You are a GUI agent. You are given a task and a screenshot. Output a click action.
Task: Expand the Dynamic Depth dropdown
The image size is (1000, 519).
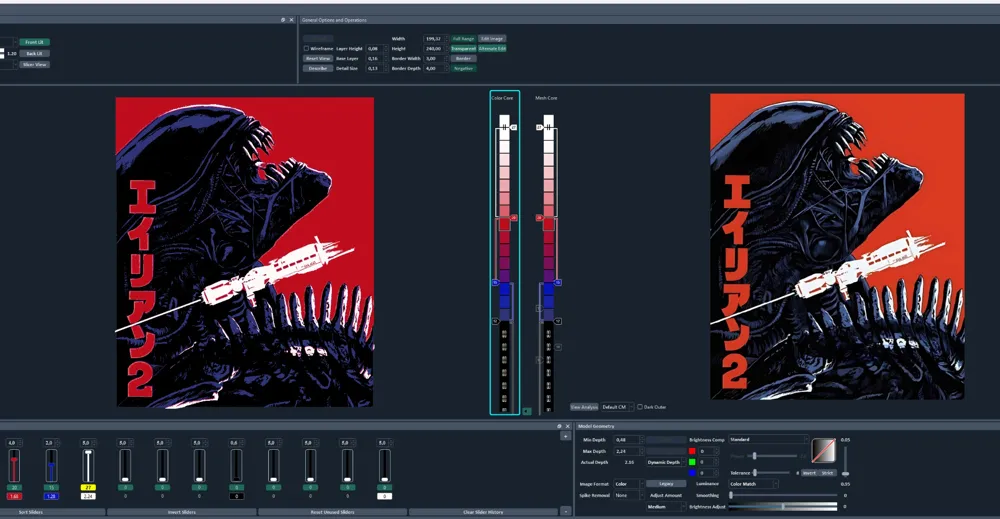[x=666, y=462]
